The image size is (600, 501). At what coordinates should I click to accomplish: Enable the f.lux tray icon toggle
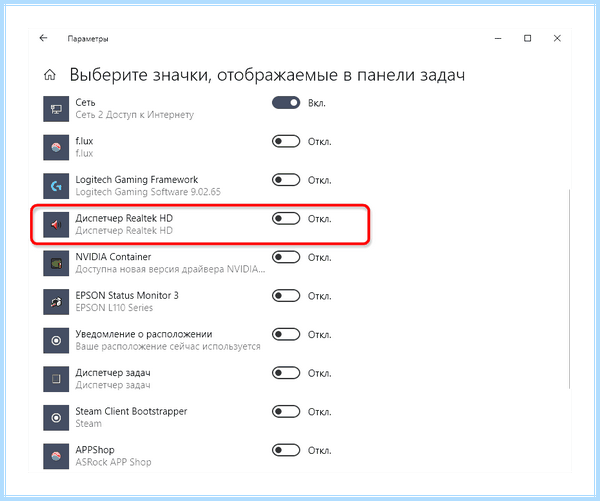pos(286,141)
